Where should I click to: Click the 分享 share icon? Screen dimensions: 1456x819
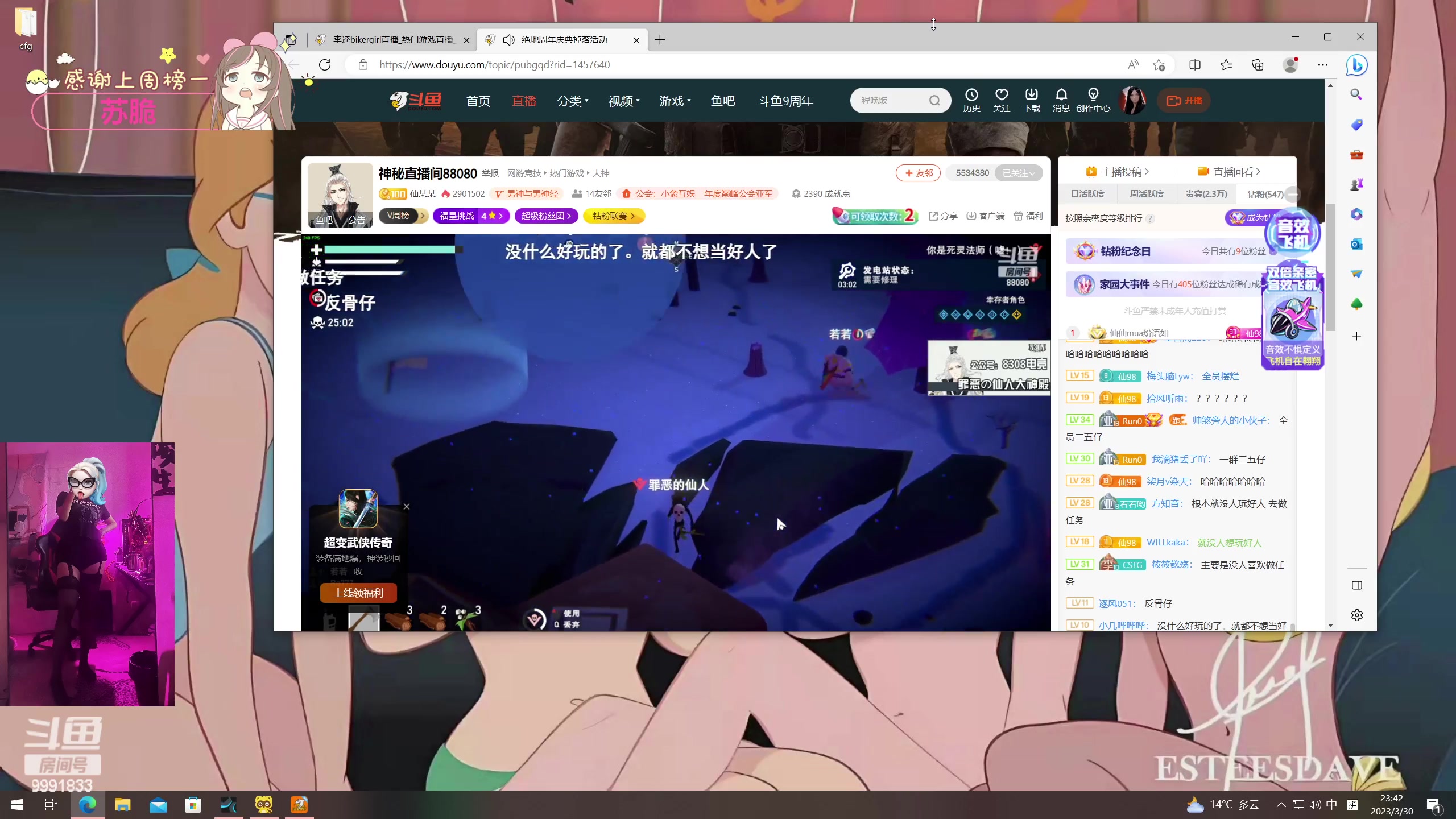(x=943, y=216)
